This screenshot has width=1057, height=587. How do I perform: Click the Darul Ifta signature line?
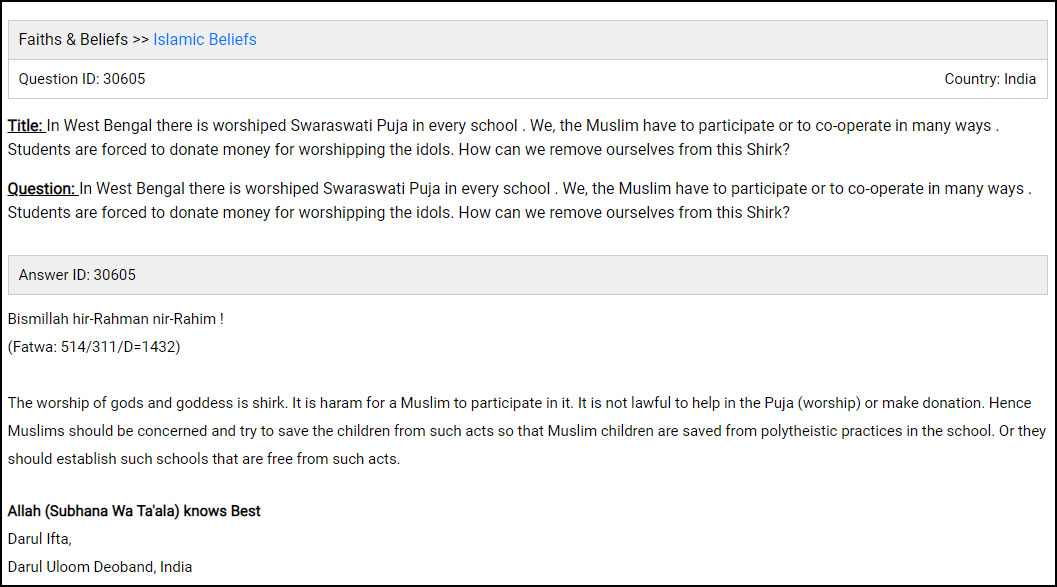pyautogui.click(x=40, y=539)
